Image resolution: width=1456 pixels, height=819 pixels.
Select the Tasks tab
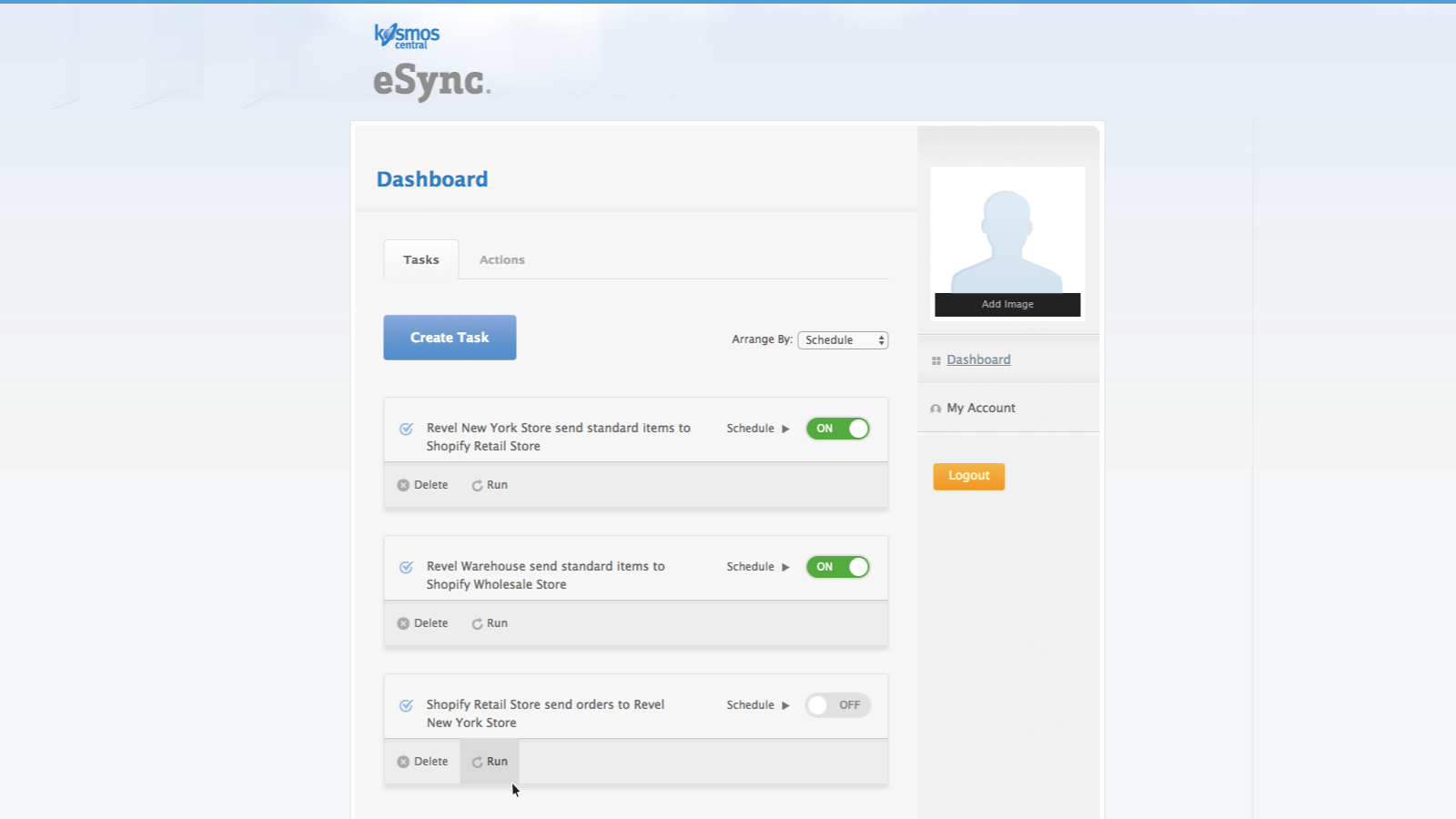[420, 259]
